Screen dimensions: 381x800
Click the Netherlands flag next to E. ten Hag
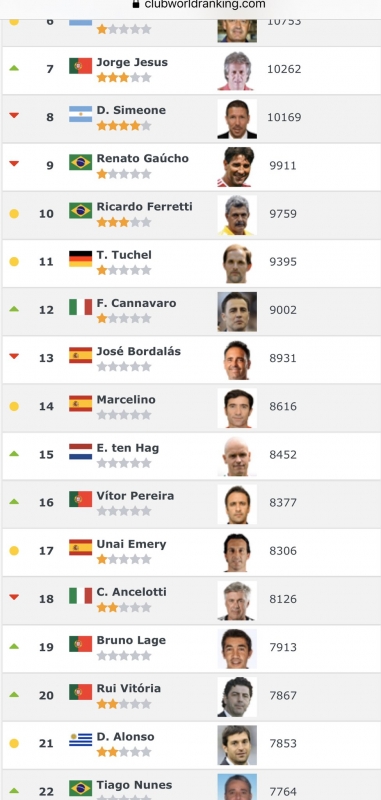click(x=81, y=452)
